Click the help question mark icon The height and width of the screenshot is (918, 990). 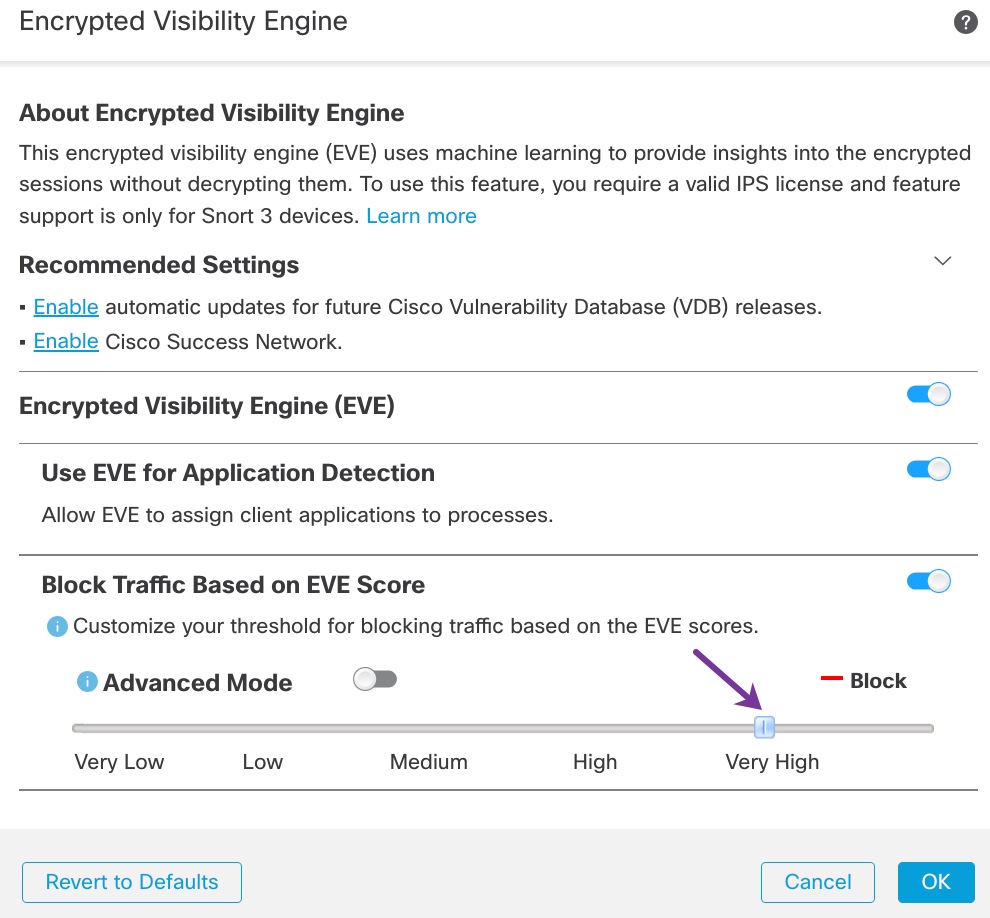coord(965,23)
